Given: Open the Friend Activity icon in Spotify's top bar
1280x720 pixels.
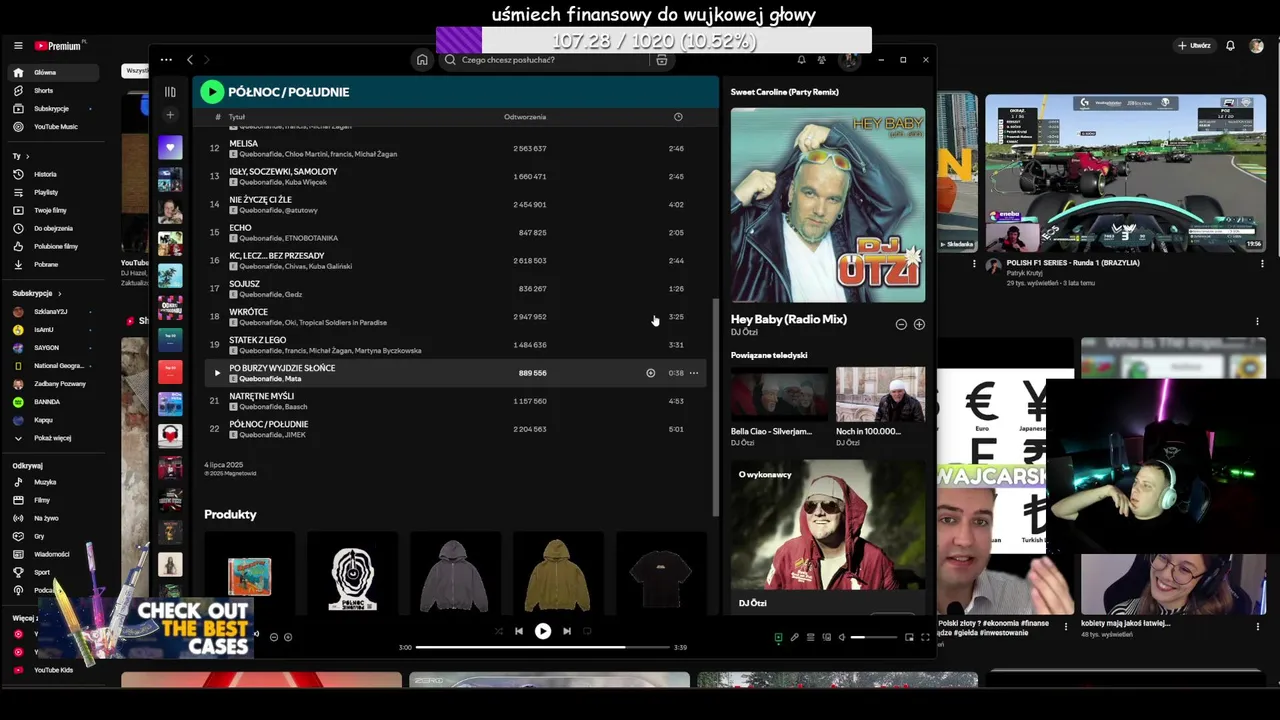Looking at the screenshot, I should (822, 60).
